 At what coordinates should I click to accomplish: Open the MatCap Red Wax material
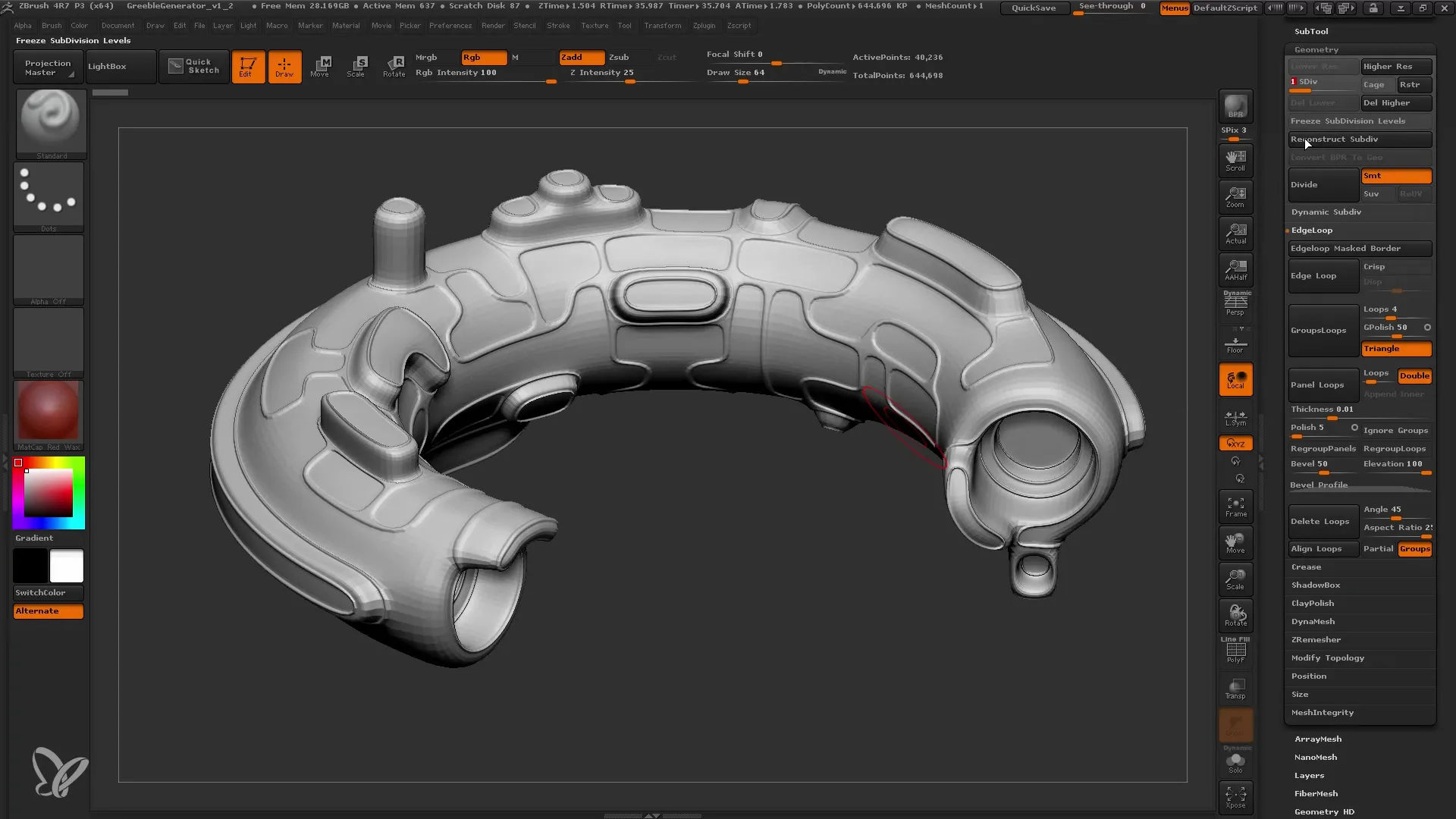click(49, 416)
